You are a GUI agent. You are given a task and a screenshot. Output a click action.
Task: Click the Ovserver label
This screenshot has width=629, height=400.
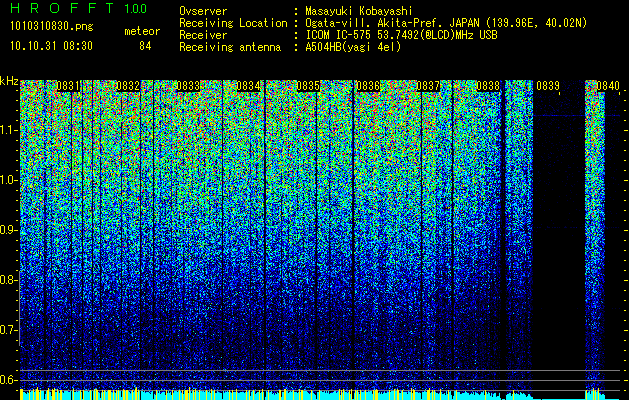(x=203, y=11)
